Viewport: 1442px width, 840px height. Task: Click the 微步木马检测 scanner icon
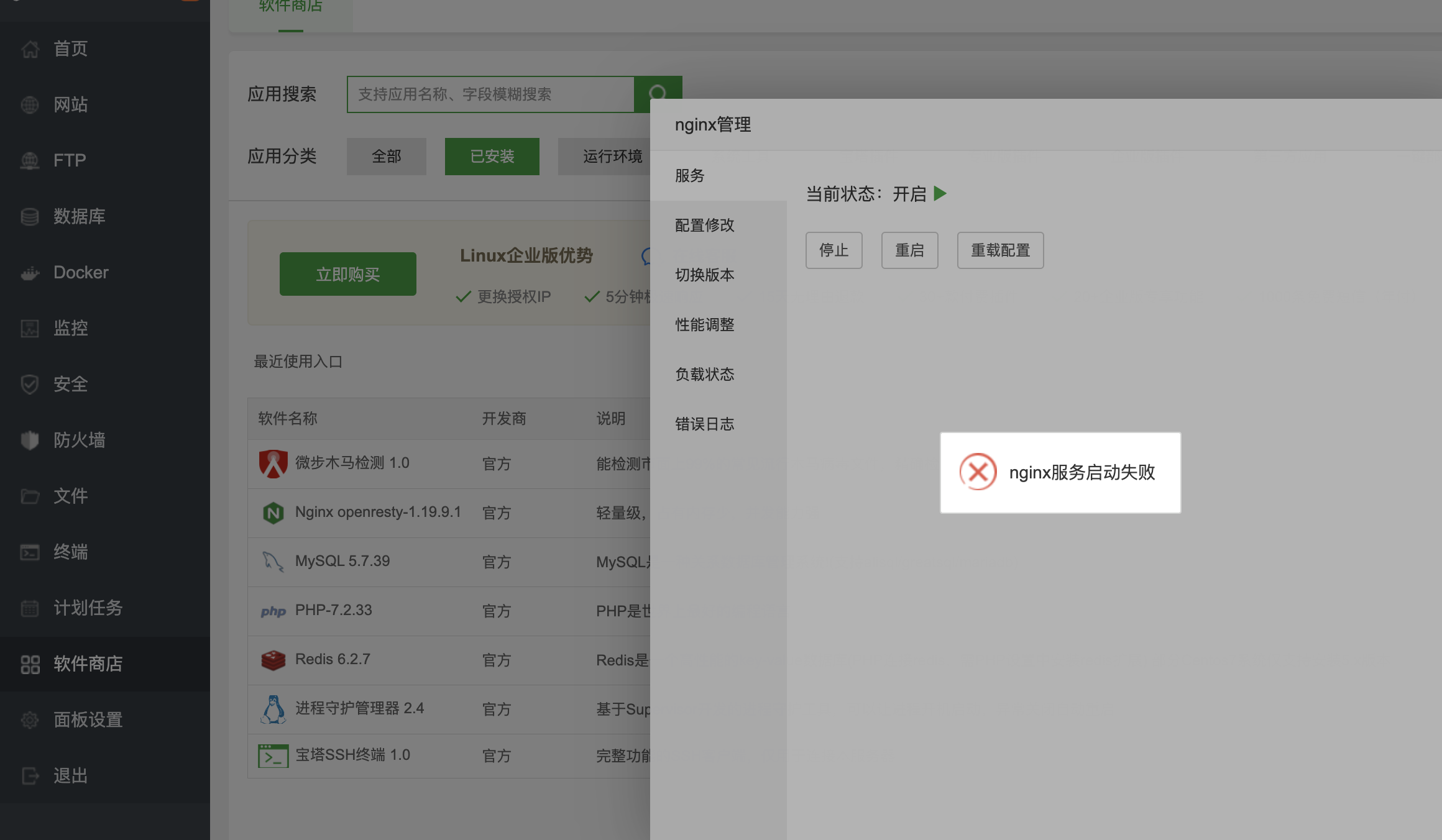pos(273,463)
